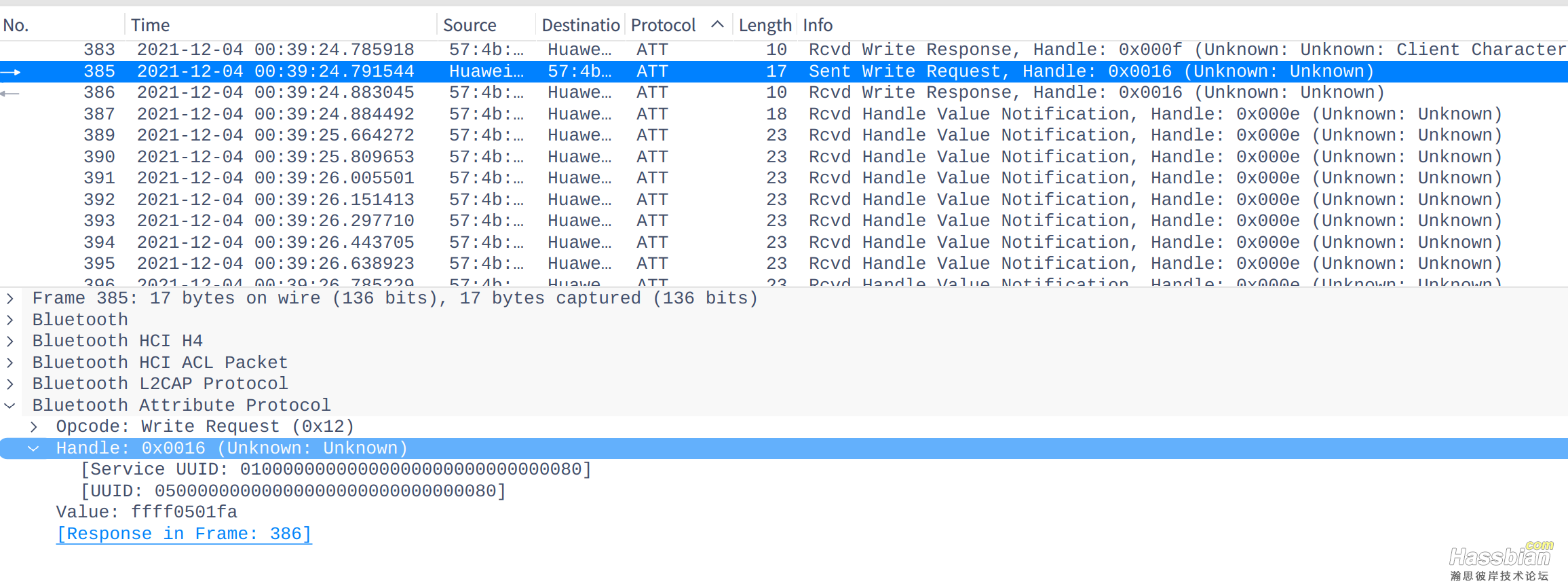Expand the Opcode Write Request node
1568x588 pixels.
pyautogui.click(x=34, y=426)
